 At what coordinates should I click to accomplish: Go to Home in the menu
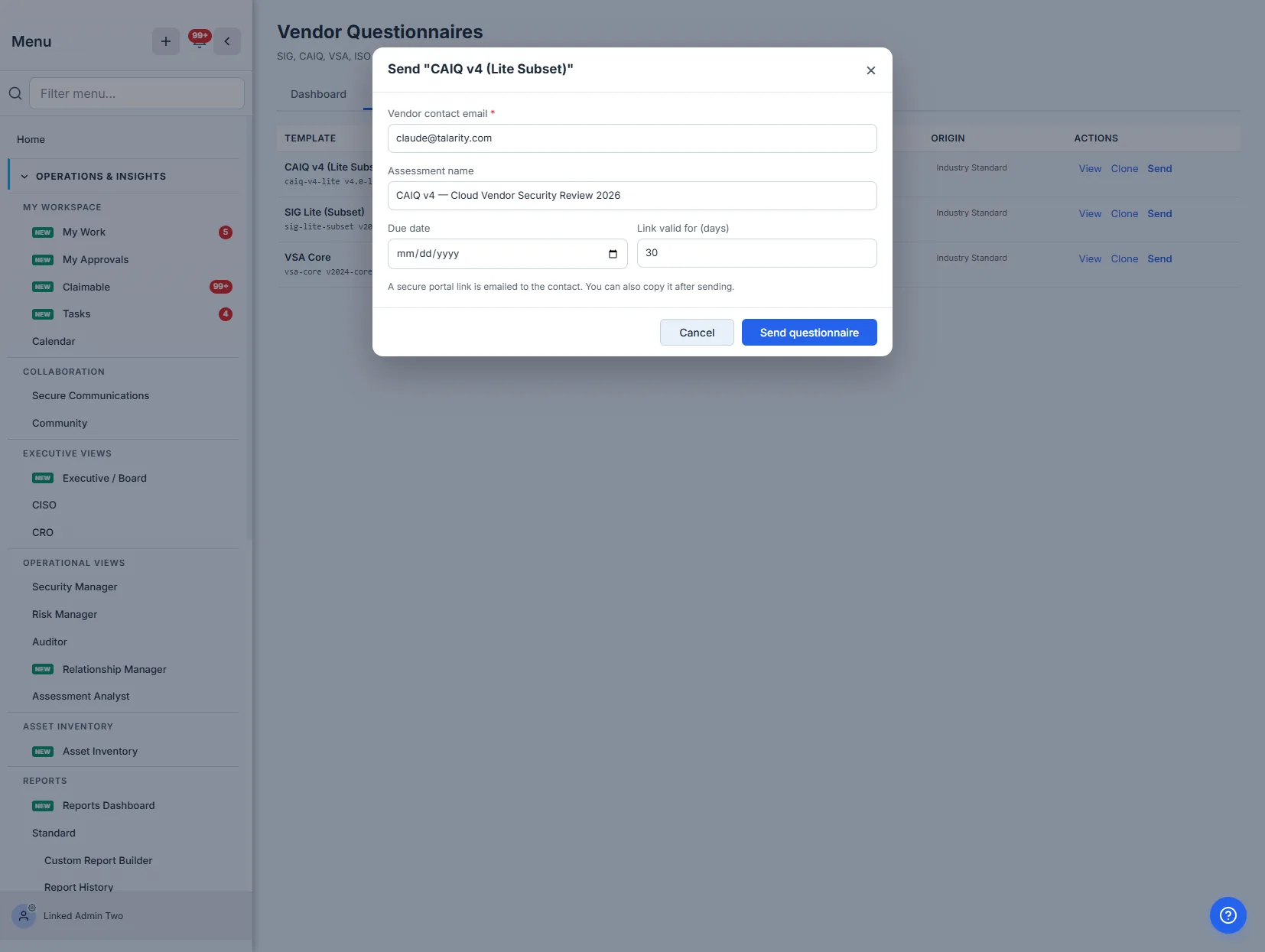(x=31, y=139)
